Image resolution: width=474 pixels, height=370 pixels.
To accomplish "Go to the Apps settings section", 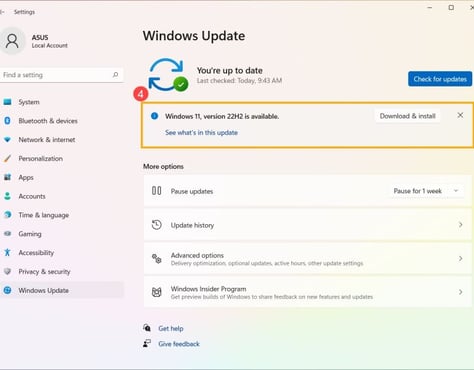I will point(26,177).
